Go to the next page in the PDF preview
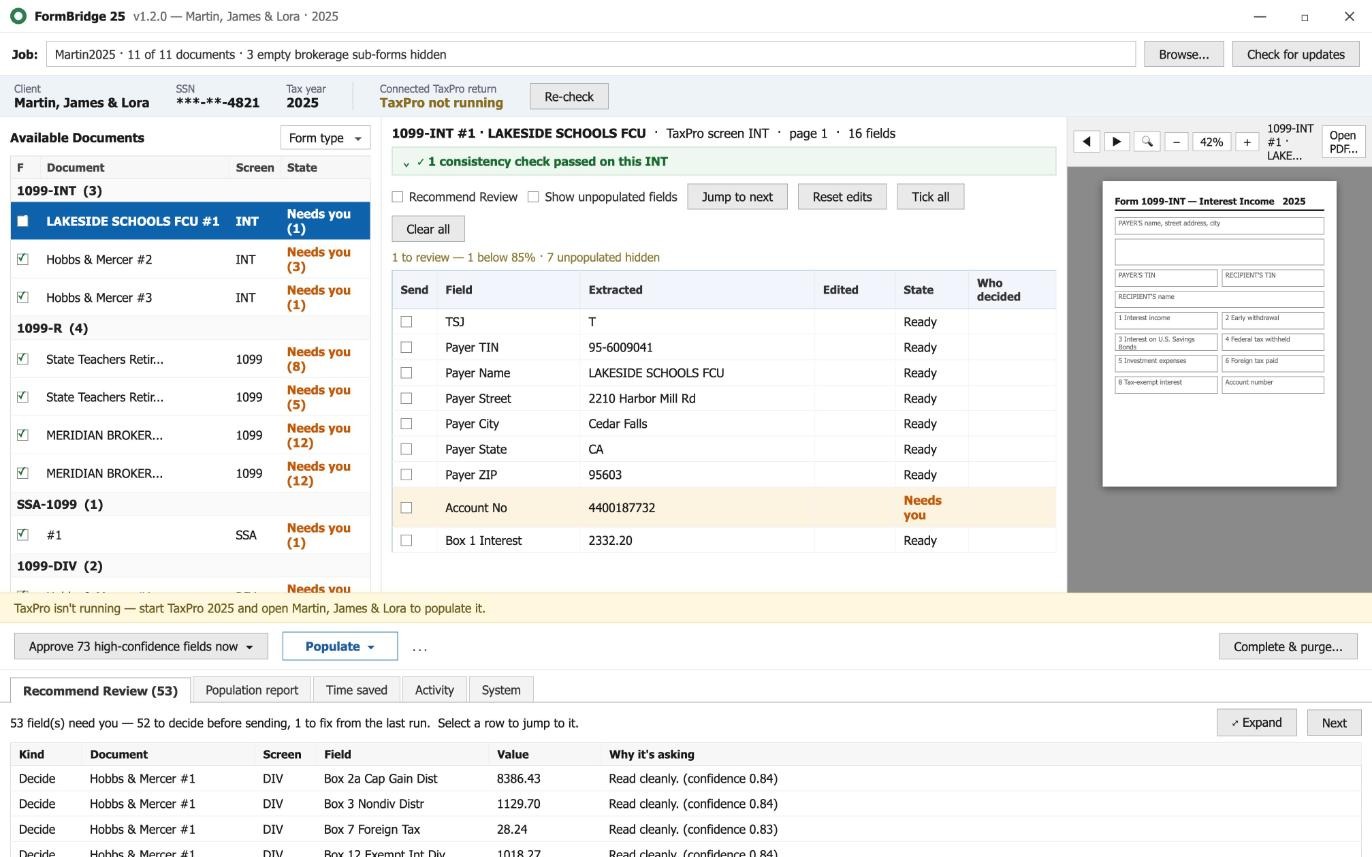This screenshot has width=1372, height=857. [x=1117, y=142]
